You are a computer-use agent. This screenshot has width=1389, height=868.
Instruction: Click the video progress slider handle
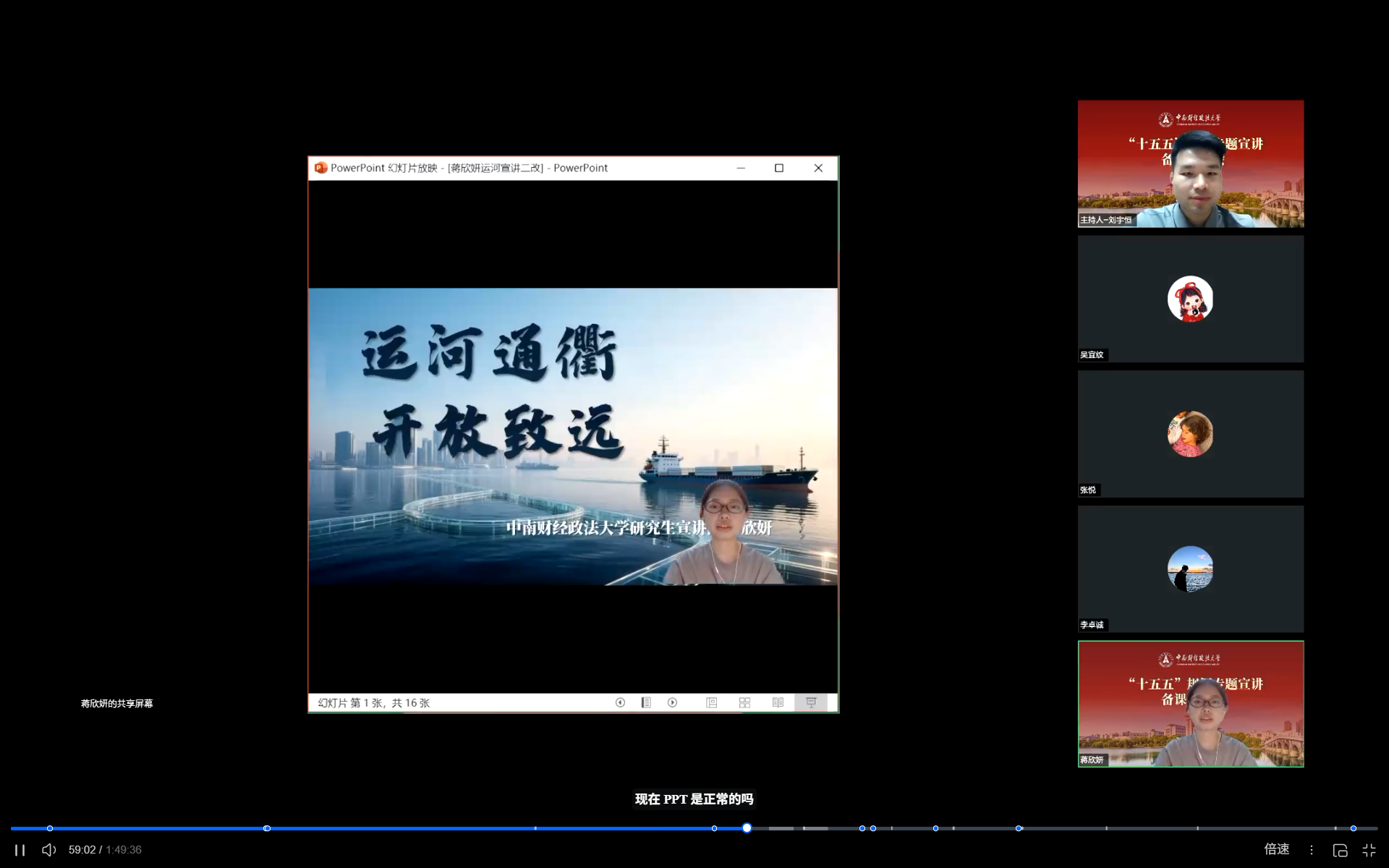pyautogui.click(x=747, y=828)
